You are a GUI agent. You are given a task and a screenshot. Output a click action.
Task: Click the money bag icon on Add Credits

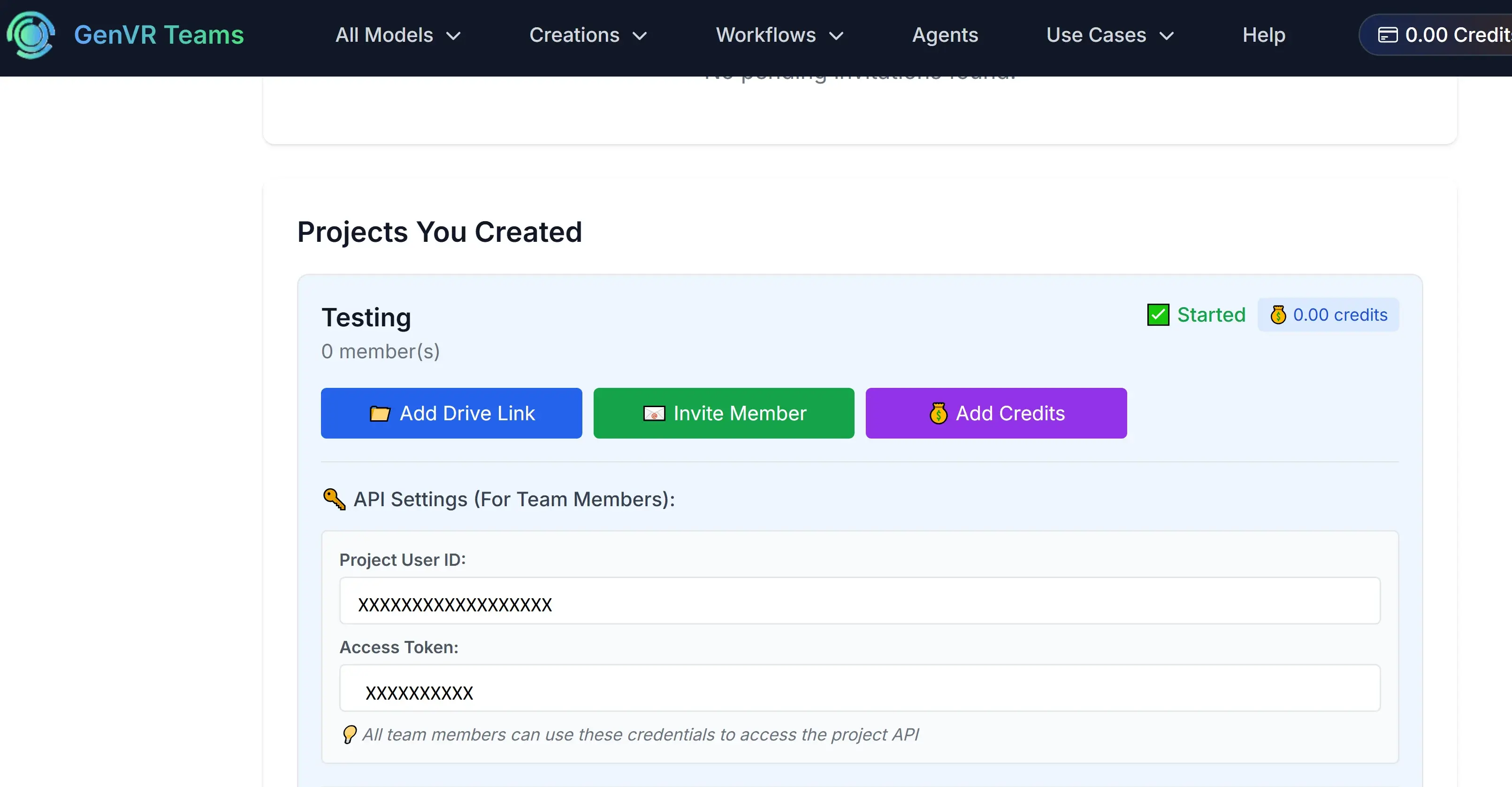coord(938,414)
